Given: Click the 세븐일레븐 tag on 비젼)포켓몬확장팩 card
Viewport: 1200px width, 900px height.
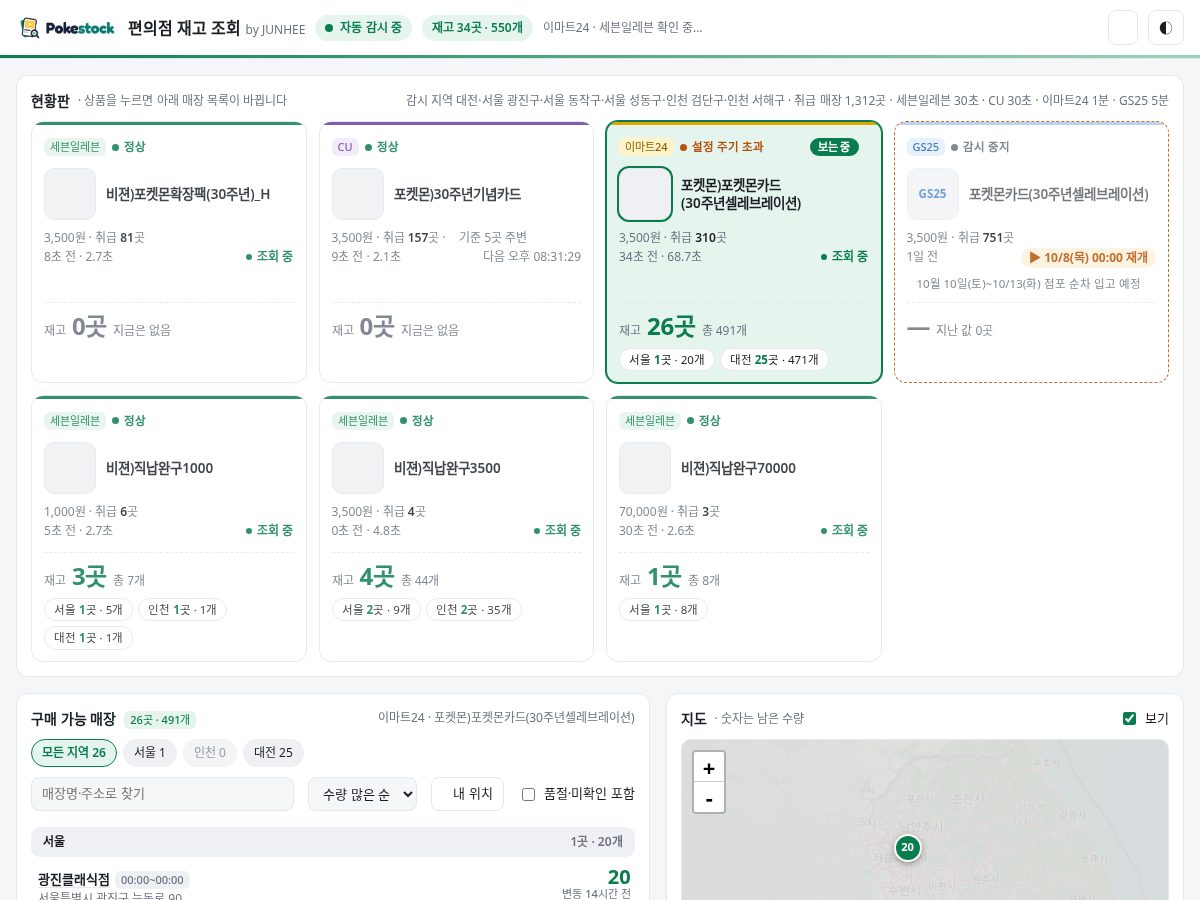Looking at the screenshot, I should 74,147.
